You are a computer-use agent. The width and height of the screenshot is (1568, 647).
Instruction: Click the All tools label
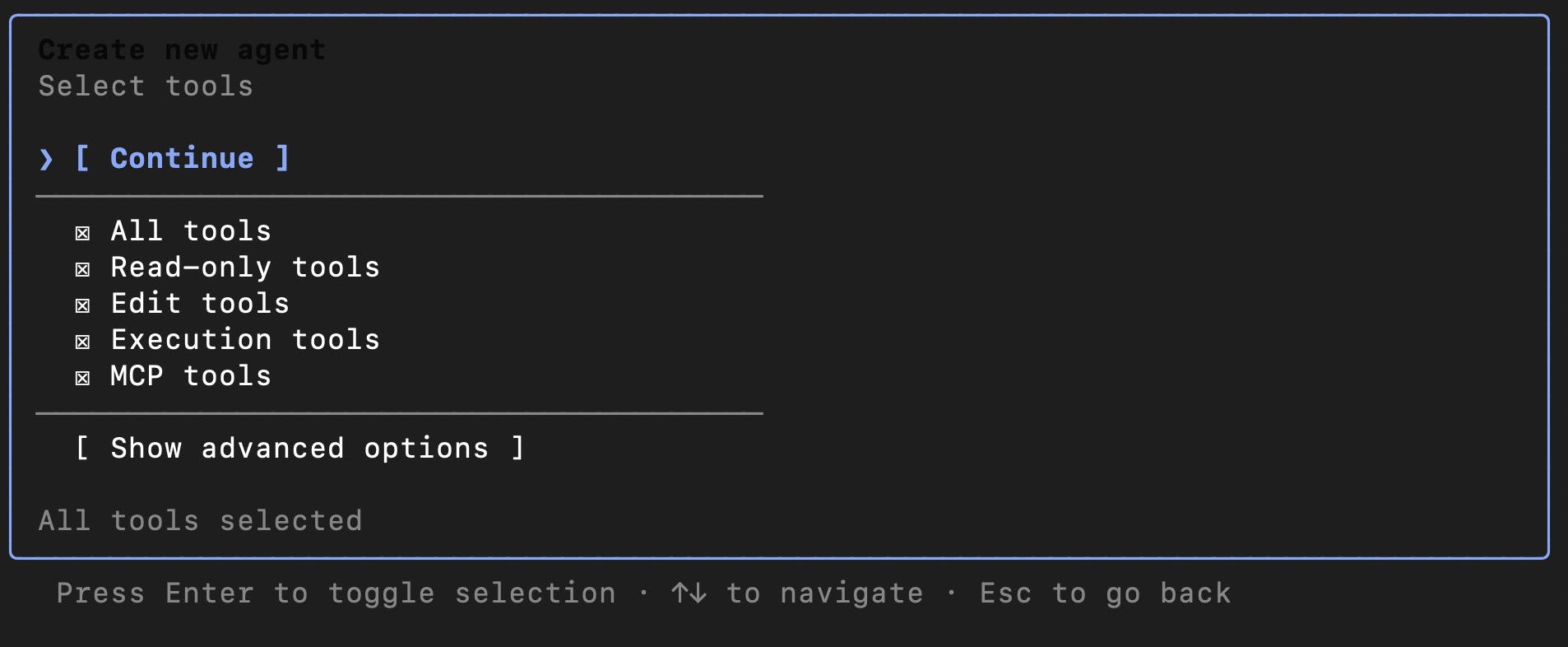(191, 230)
